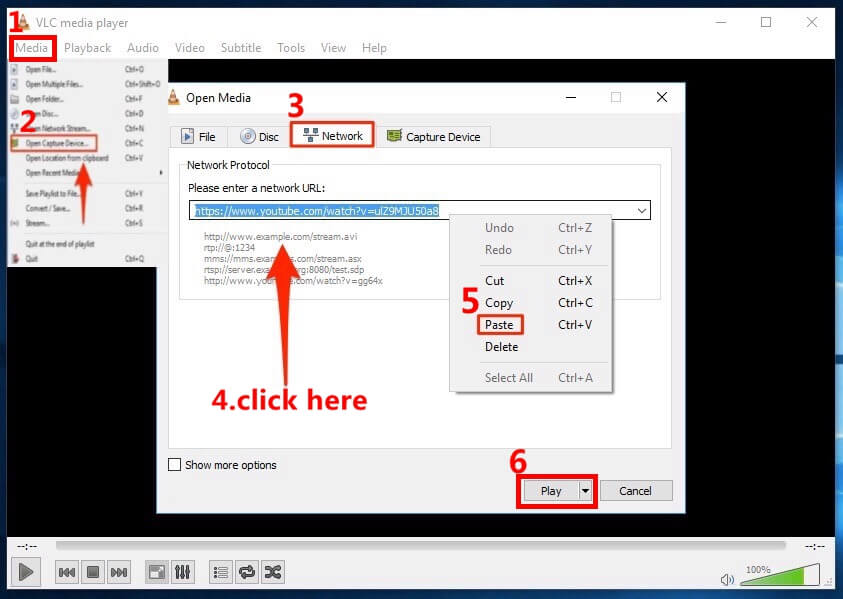Click the network URL input field
Viewport: 843px width, 599px height.
tap(419, 210)
